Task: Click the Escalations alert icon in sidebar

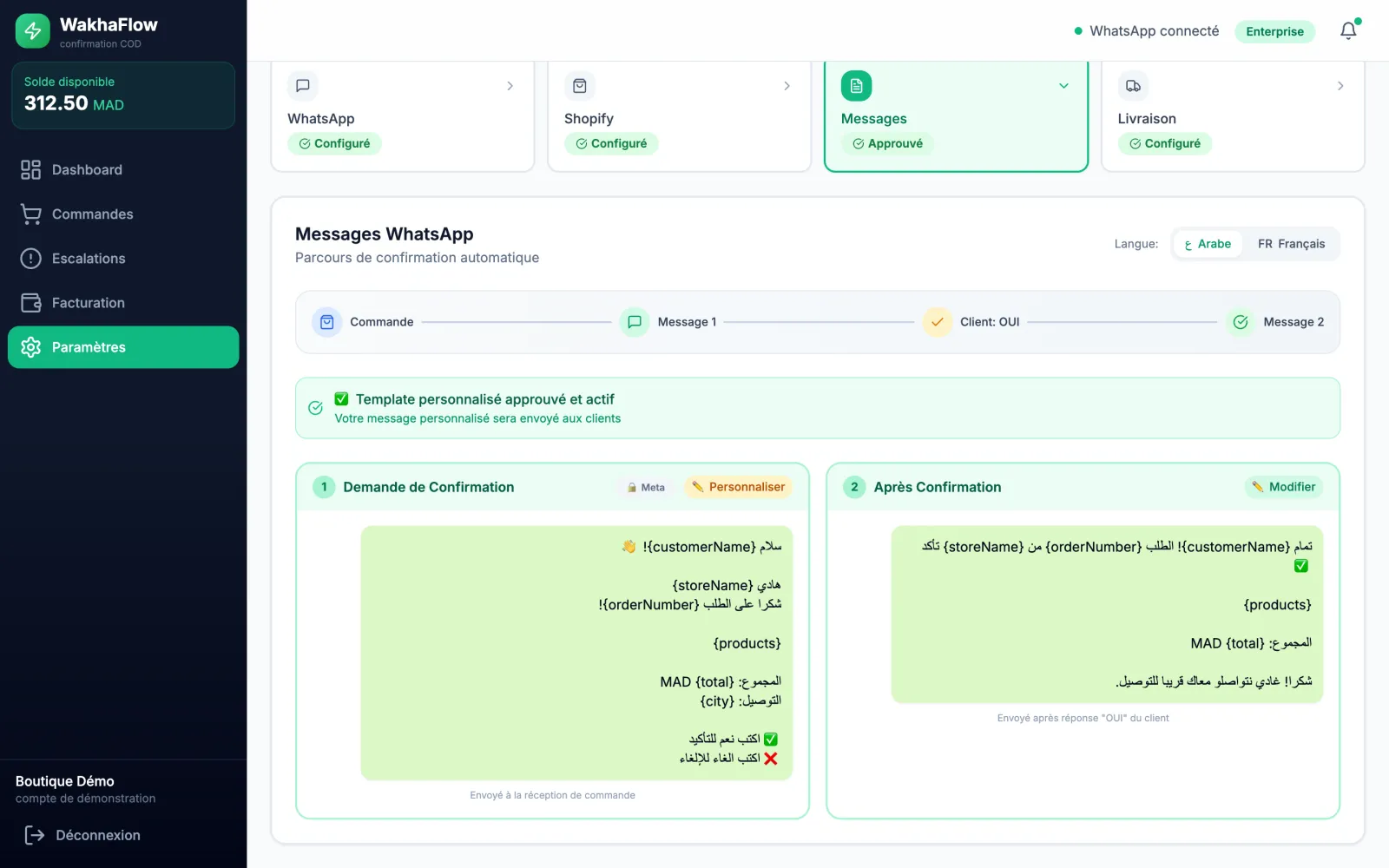Action: (x=30, y=259)
